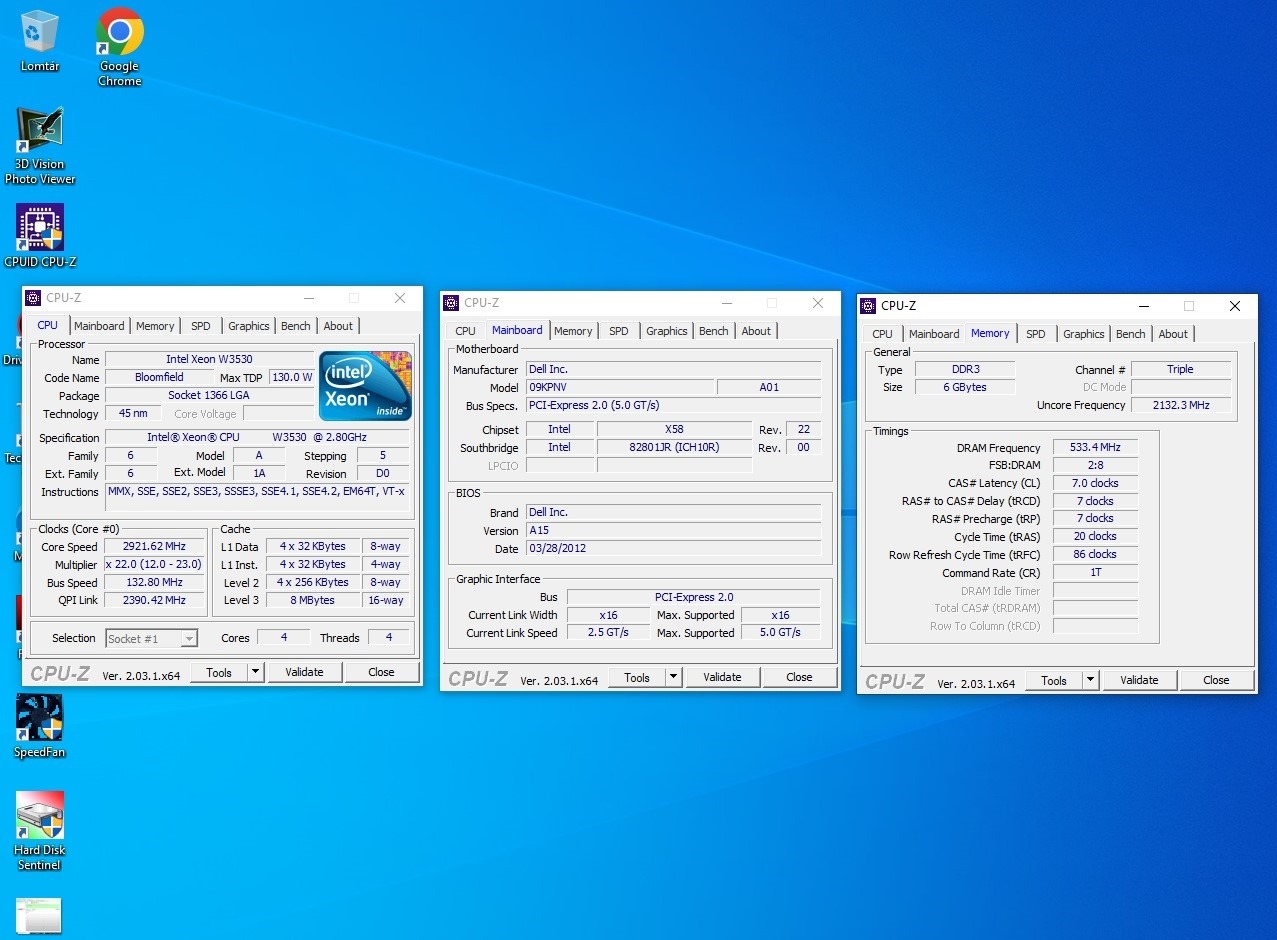The height and width of the screenshot is (940, 1277).
Task: Click Validate button in Memory window
Action: point(1139,681)
